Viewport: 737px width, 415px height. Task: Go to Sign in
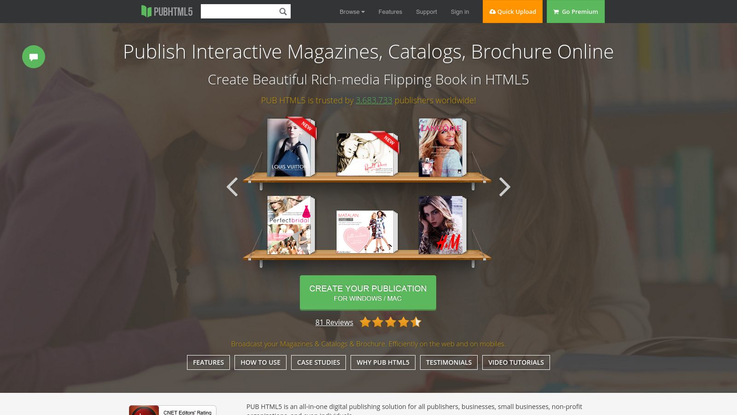coord(460,12)
